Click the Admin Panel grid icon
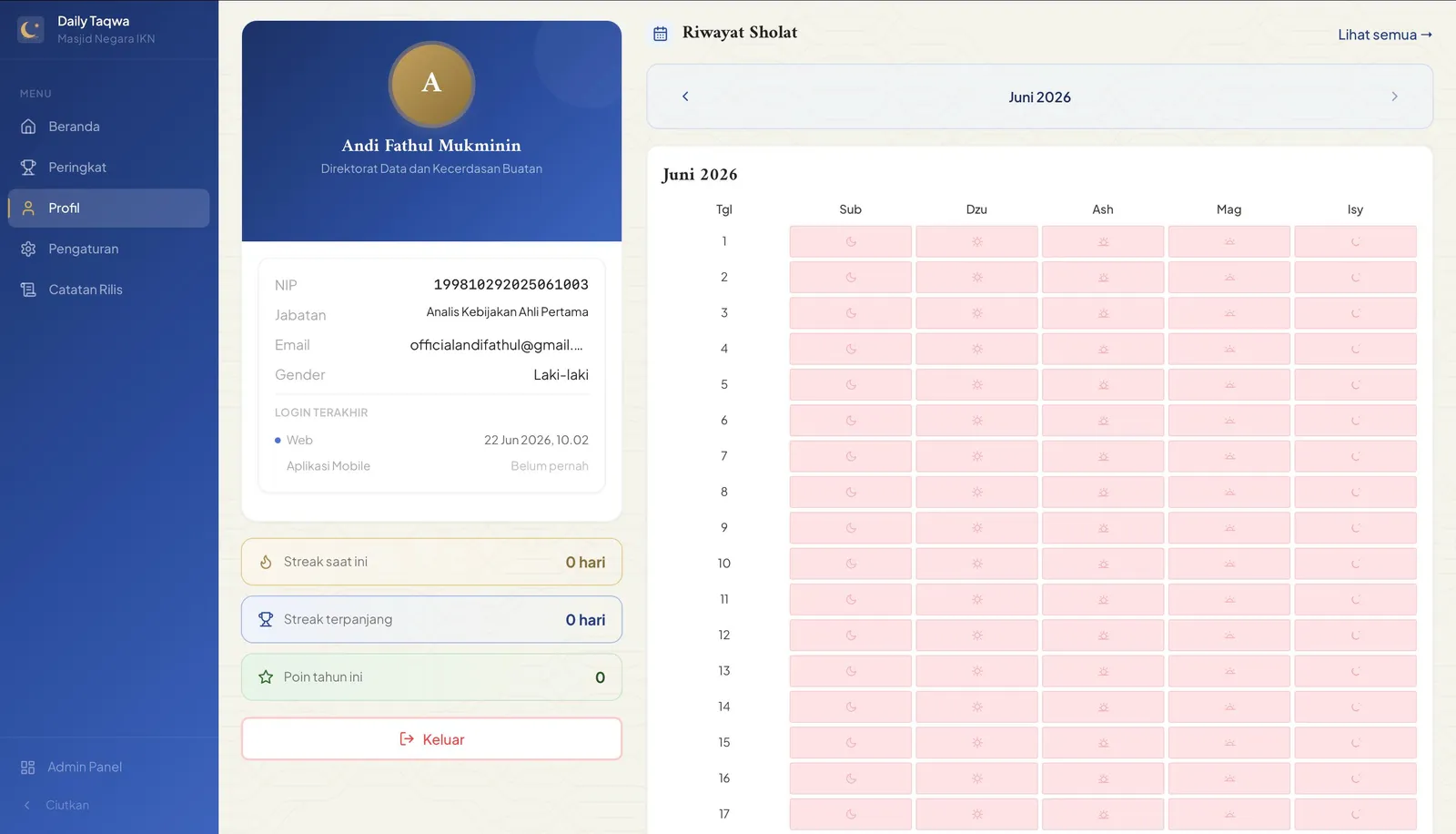The width and height of the screenshot is (1456, 834). click(28, 768)
